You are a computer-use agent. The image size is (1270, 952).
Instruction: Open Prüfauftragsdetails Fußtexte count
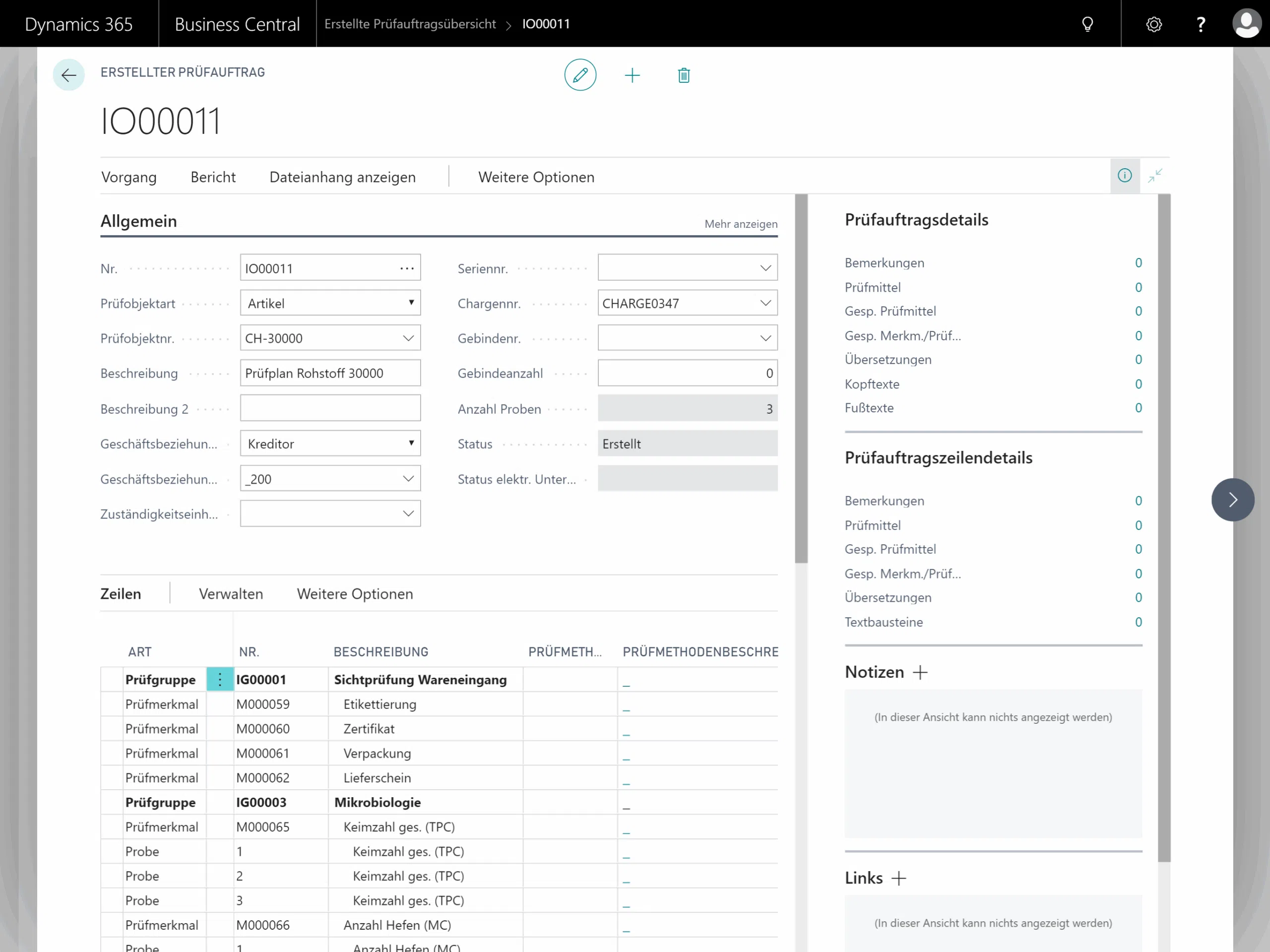click(x=1138, y=408)
